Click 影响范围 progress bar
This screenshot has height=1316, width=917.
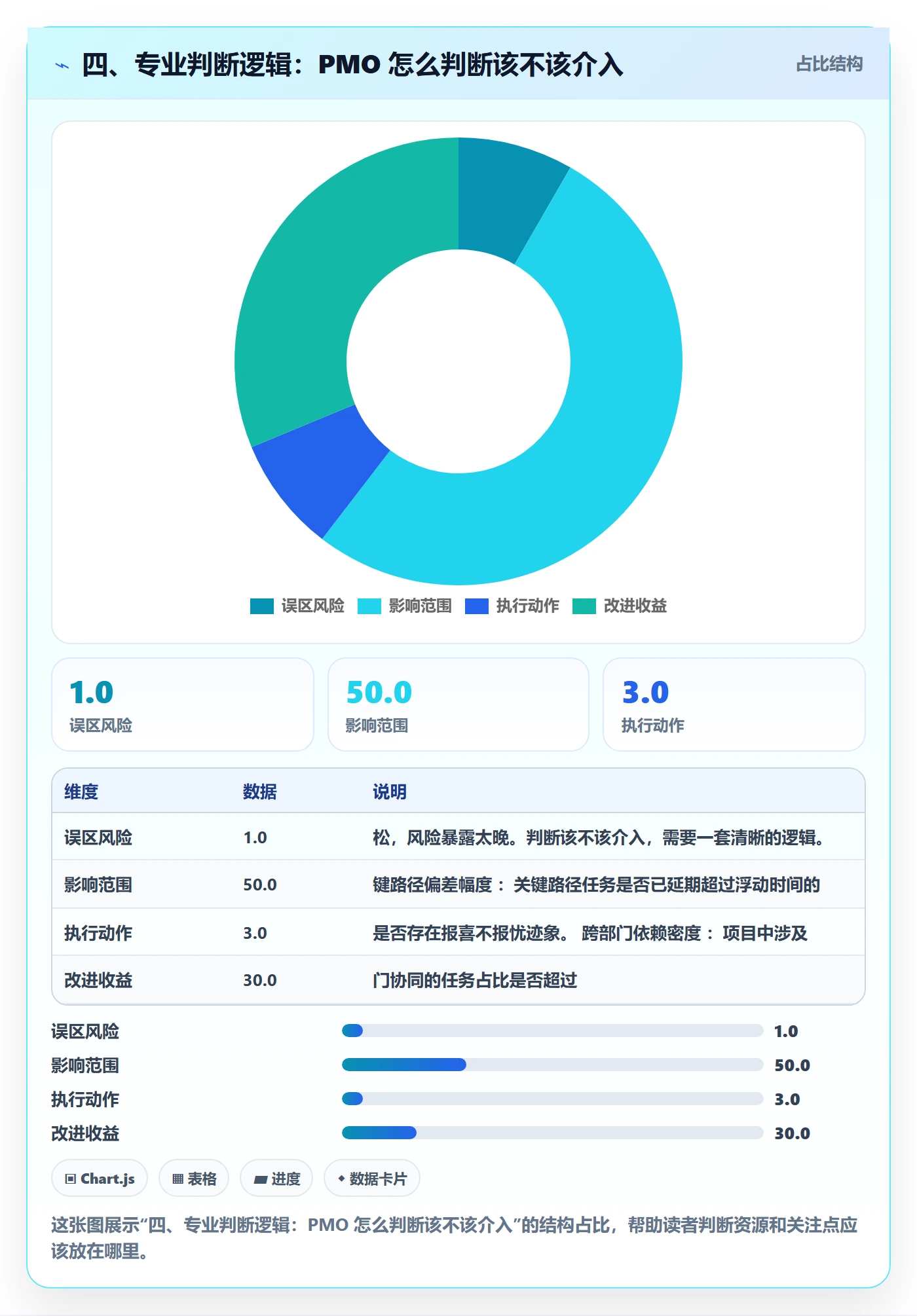[553, 1065]
